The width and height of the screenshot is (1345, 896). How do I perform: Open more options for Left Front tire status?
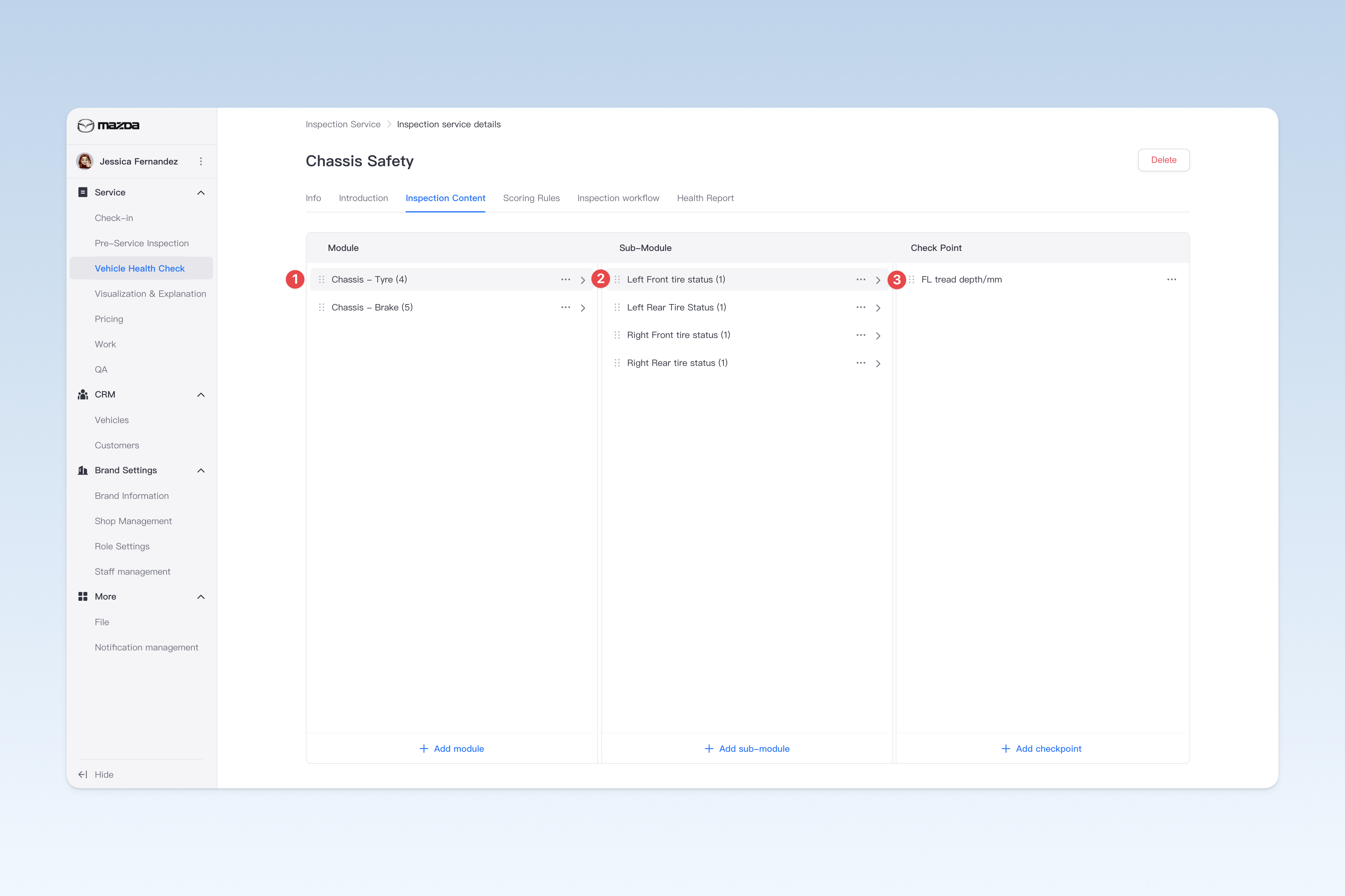pyautogui.click(x=861, y=280)
